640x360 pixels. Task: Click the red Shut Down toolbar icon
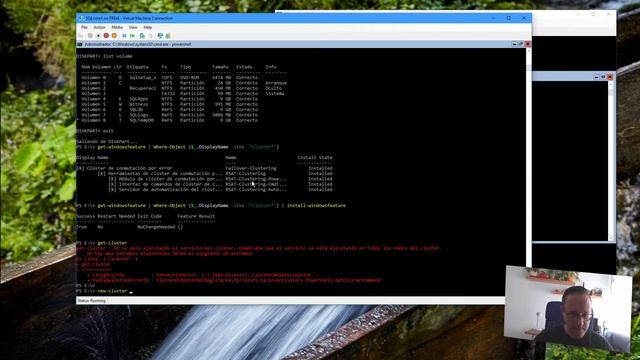(x=106, y=36)
